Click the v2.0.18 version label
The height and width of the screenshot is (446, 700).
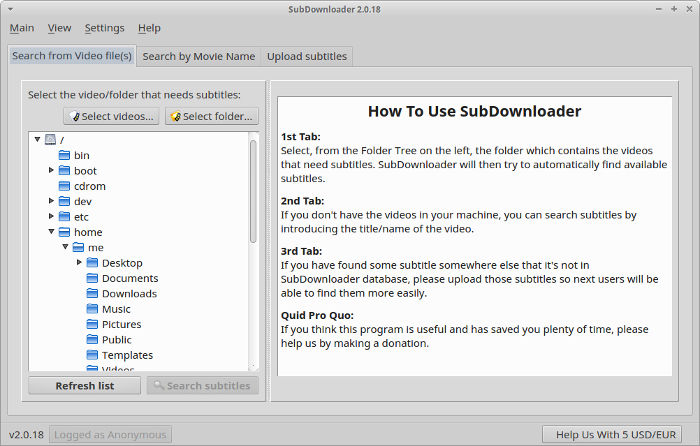[x=26, y=435]
